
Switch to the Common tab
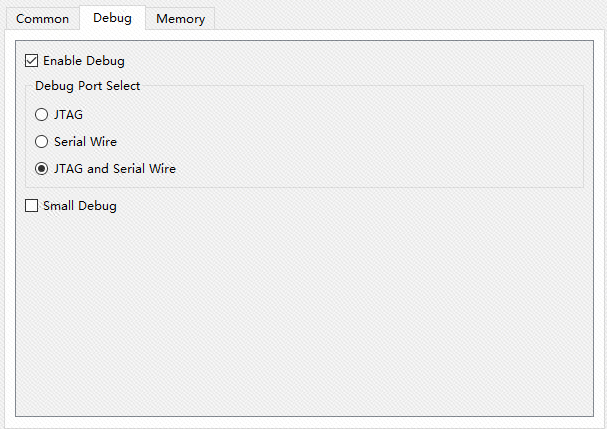pyautogui.click(x=43, y=19)
